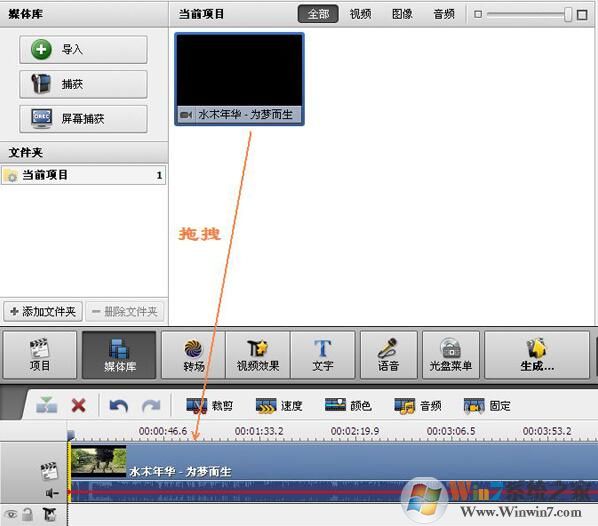The width and height of the screenshot is (598, 526).
Task: Switch to the 音频 filter tab
Action: point(444,14)
